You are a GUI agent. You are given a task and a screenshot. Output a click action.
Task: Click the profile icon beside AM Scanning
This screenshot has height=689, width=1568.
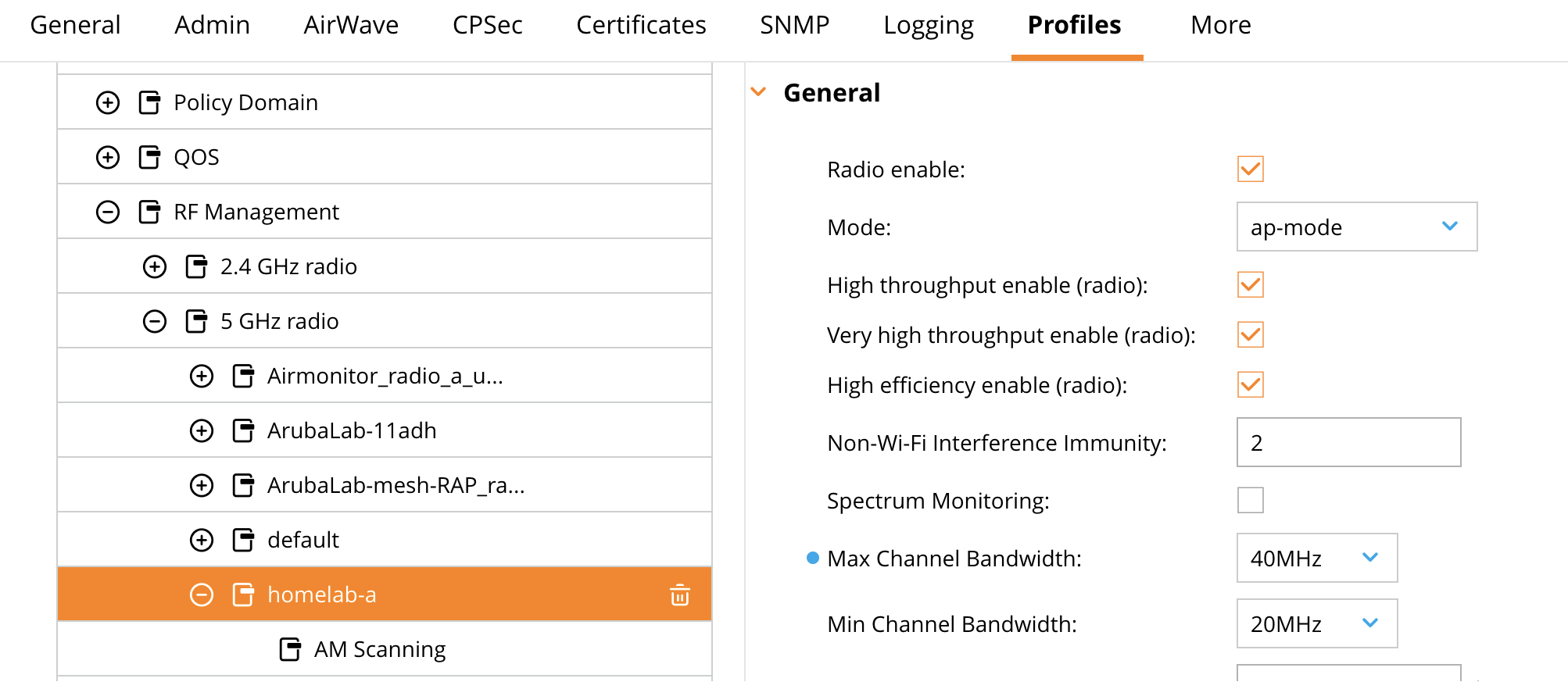(290, 649)
